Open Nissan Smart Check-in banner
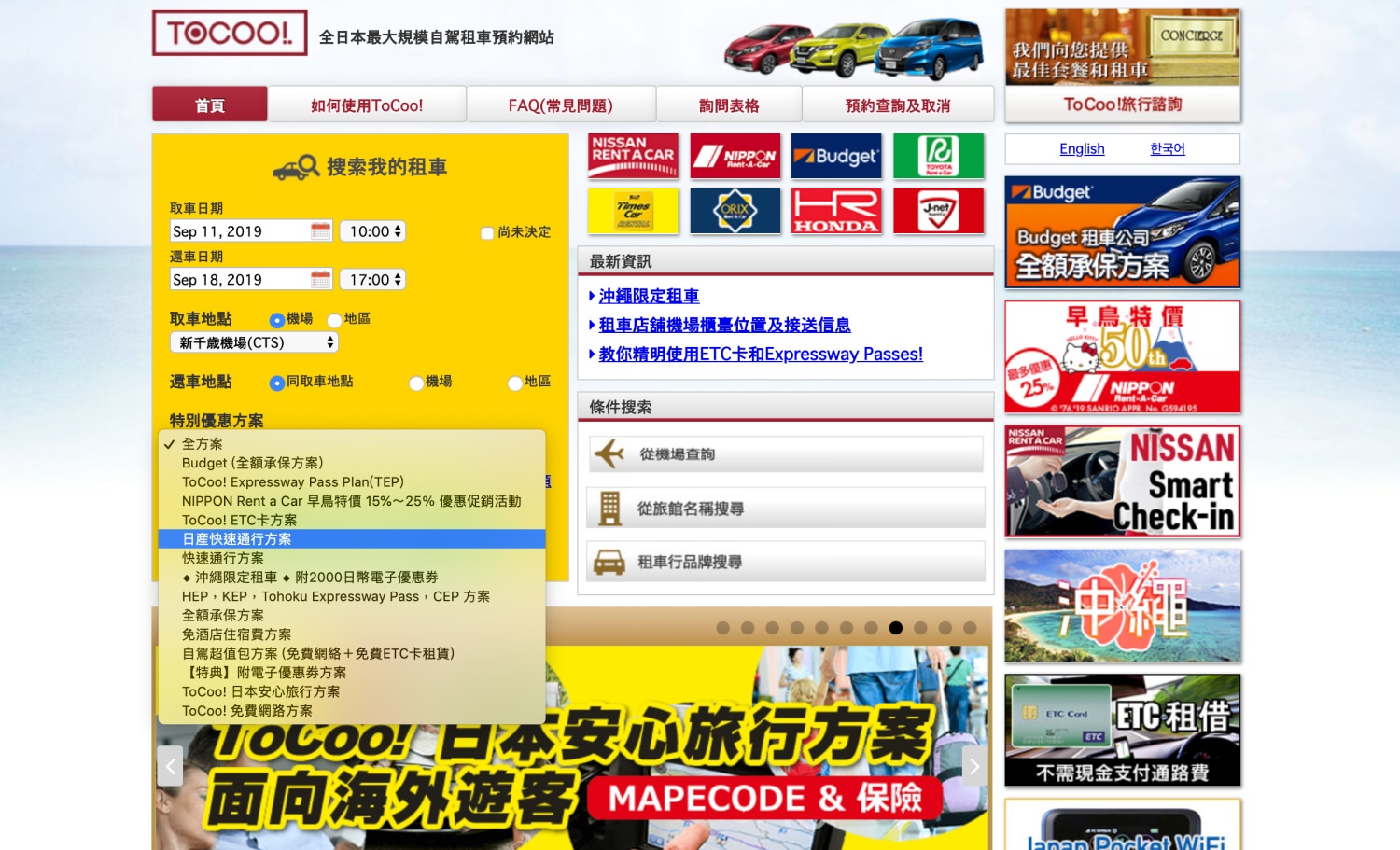 (x=1123, y=481)
